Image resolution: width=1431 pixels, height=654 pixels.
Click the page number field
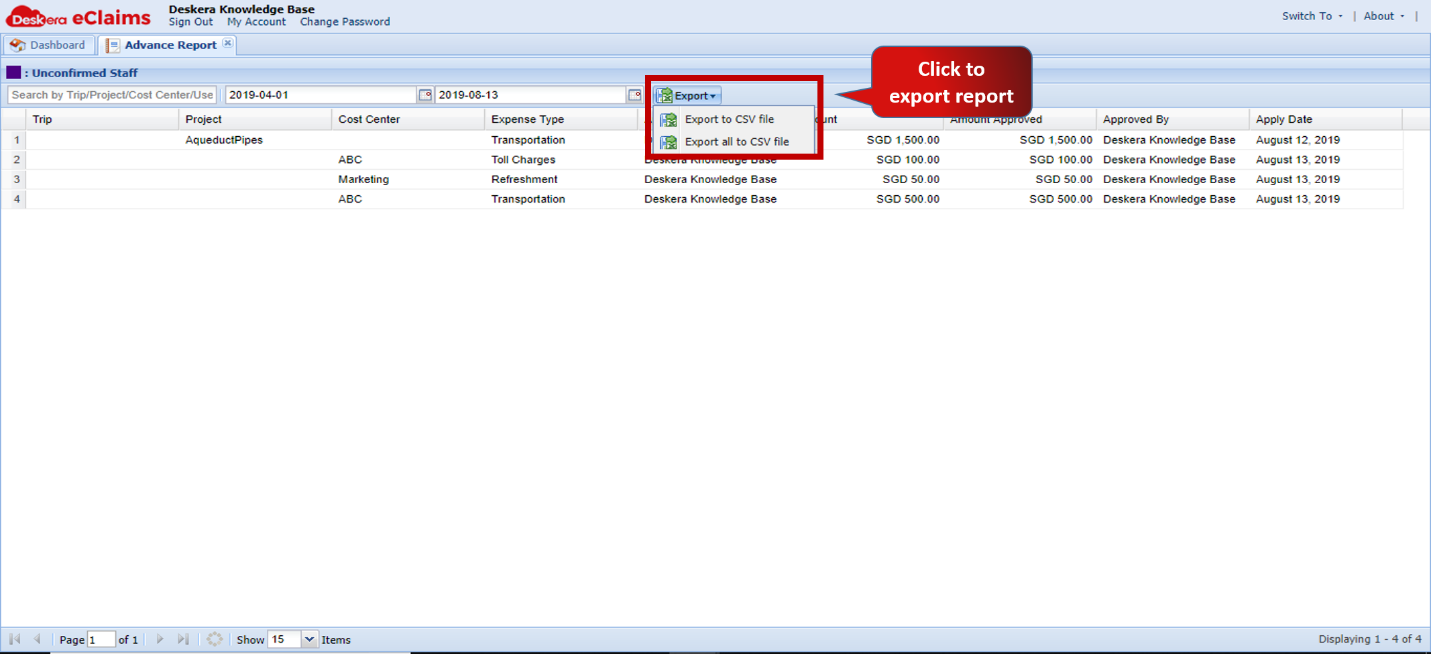coord(101,639)
